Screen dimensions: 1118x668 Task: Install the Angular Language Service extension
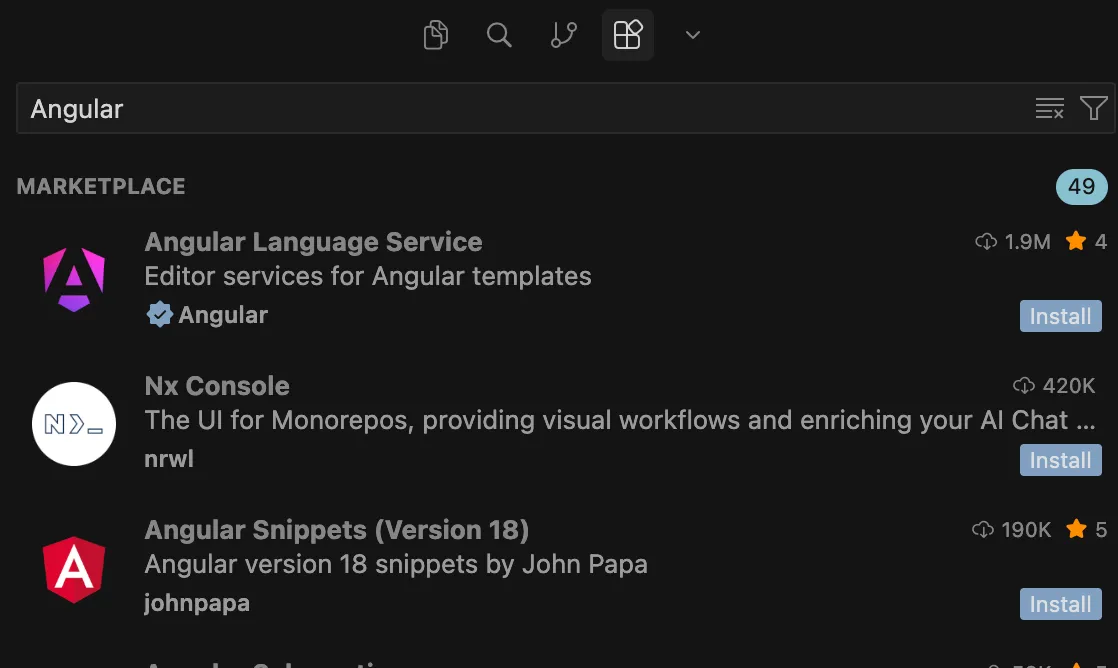pos(1060,316)
